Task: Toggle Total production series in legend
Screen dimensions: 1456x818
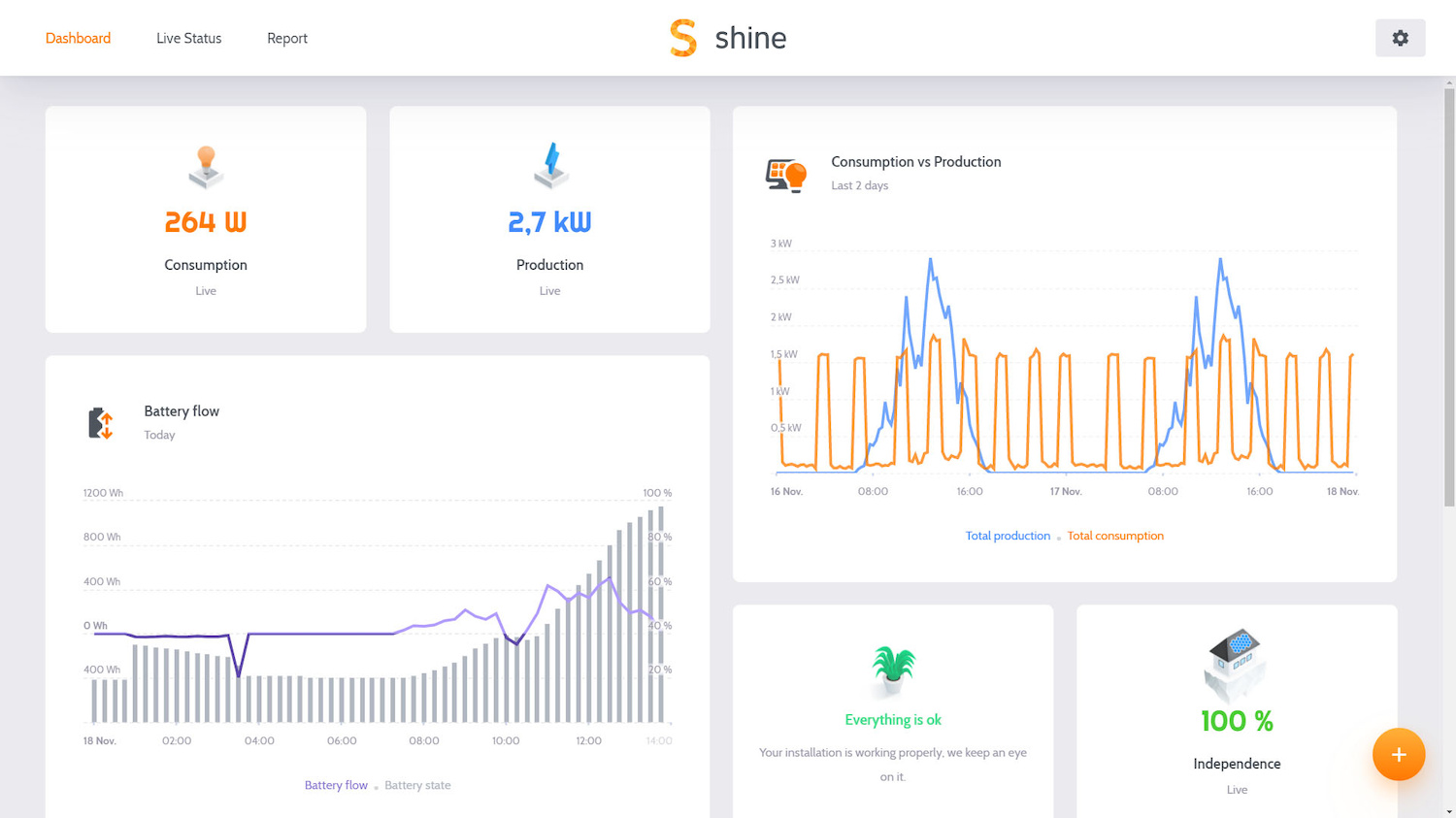Action: point(1008,536)
